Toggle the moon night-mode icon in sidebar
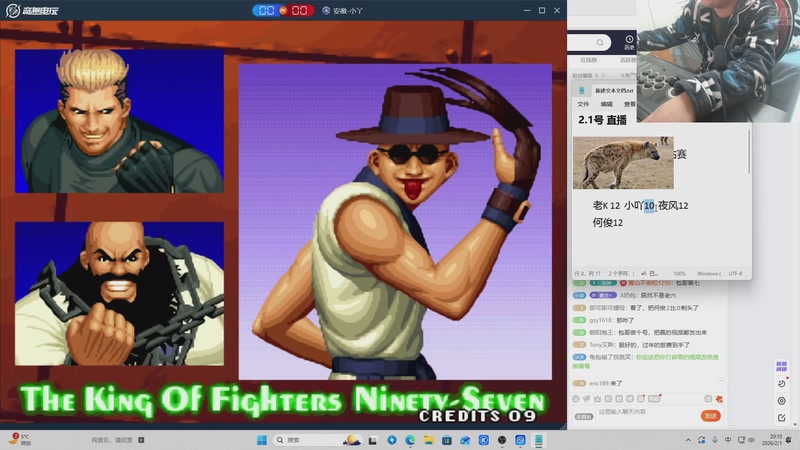This screenshot has height=450, width=800. [782, 383]
